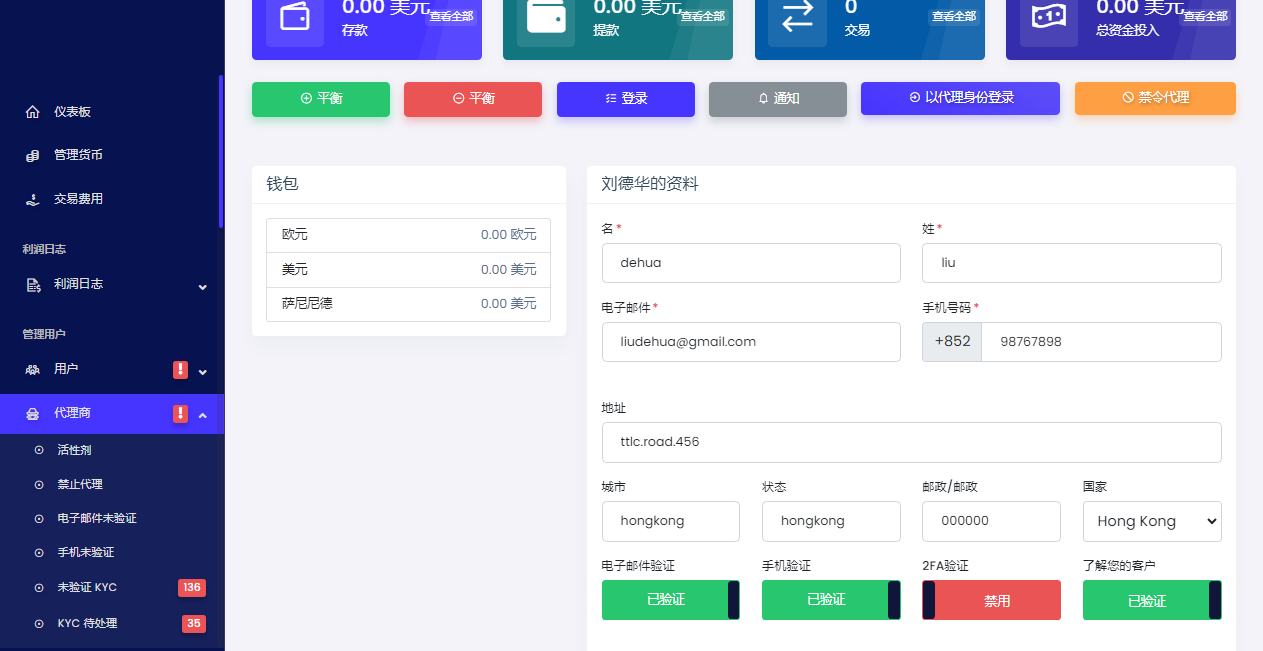
Task: Click the 交易费用 hand icon
Action: point(32,199)
